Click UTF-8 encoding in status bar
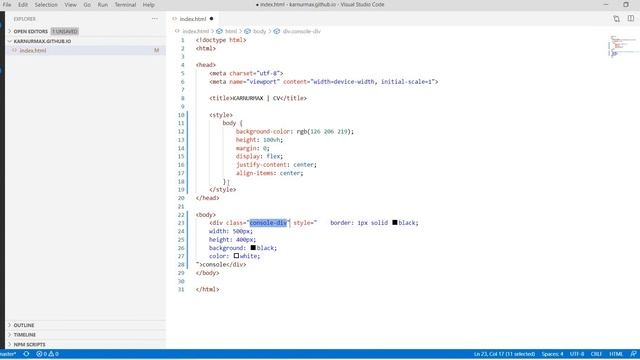Image resolution: width=640 pixels, height=360 pixels. pos(577,354)
